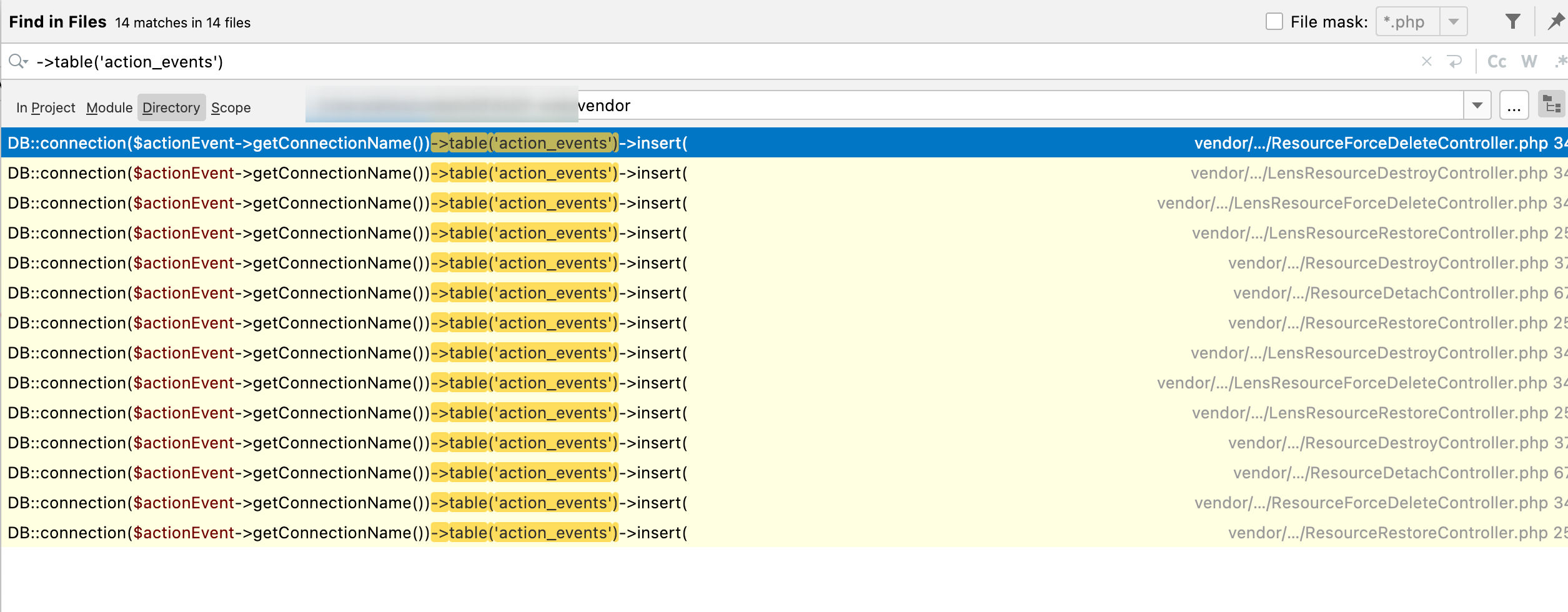Toggle whole Words matching with the W button

(x=1529, y=61)
